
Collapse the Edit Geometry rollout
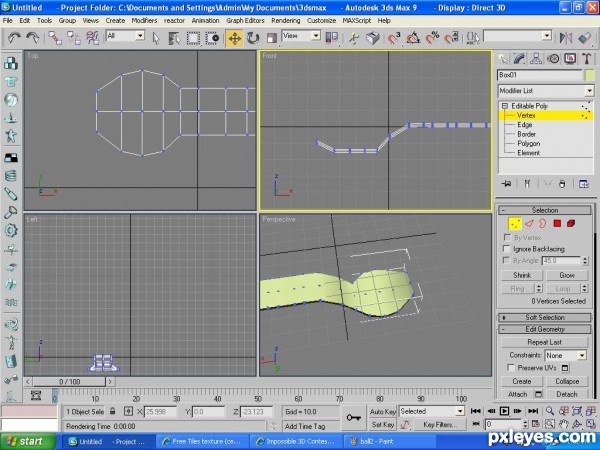coord(545,329)
